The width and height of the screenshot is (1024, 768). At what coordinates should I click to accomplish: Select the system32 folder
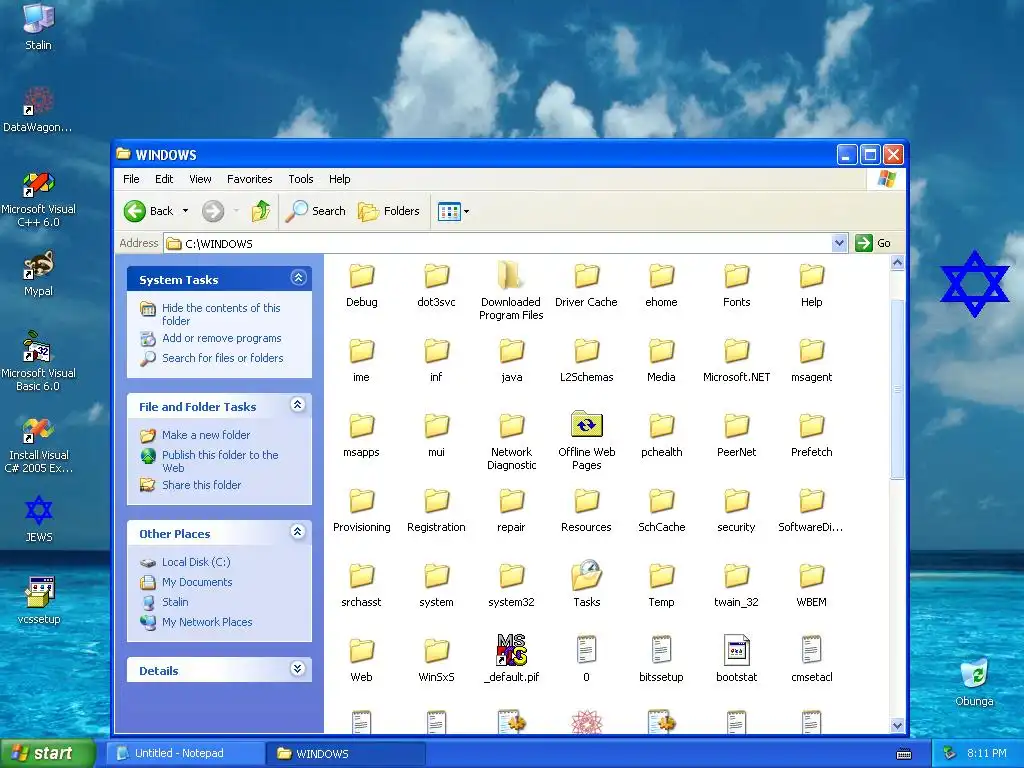(x=511, y=585)
